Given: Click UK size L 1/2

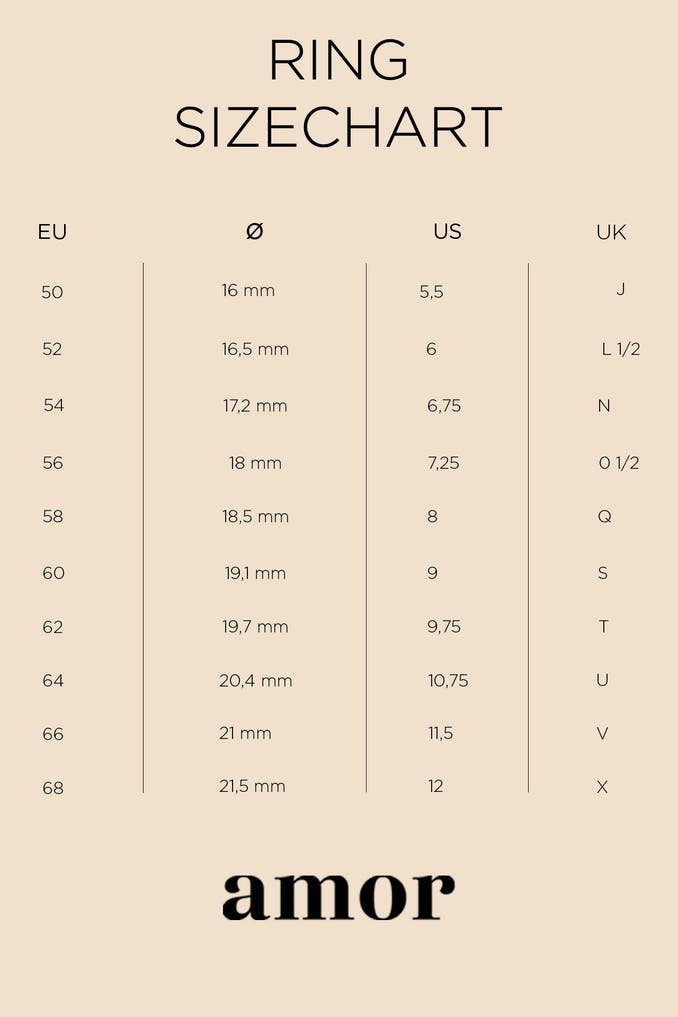Looking at the screenshot, I should tap(620, 349).
